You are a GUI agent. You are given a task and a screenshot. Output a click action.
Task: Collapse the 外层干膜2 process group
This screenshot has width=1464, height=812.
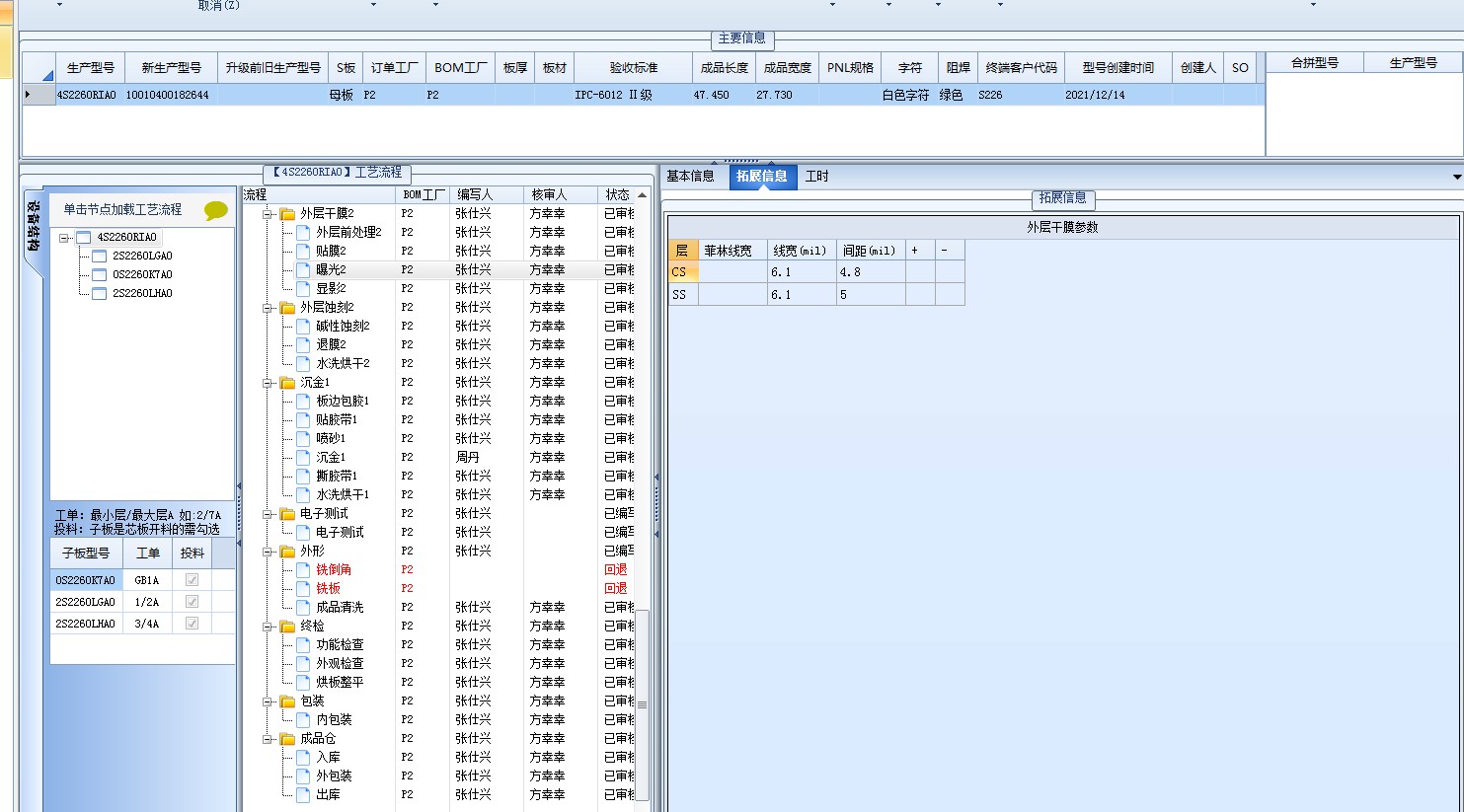point(267,214)
